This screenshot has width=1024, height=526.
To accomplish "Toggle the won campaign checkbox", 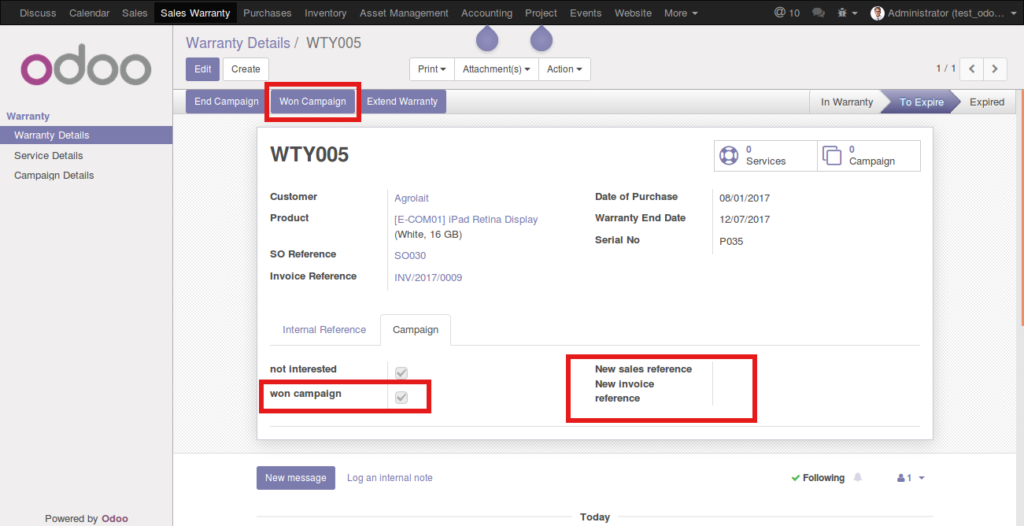I will point(402,397).
